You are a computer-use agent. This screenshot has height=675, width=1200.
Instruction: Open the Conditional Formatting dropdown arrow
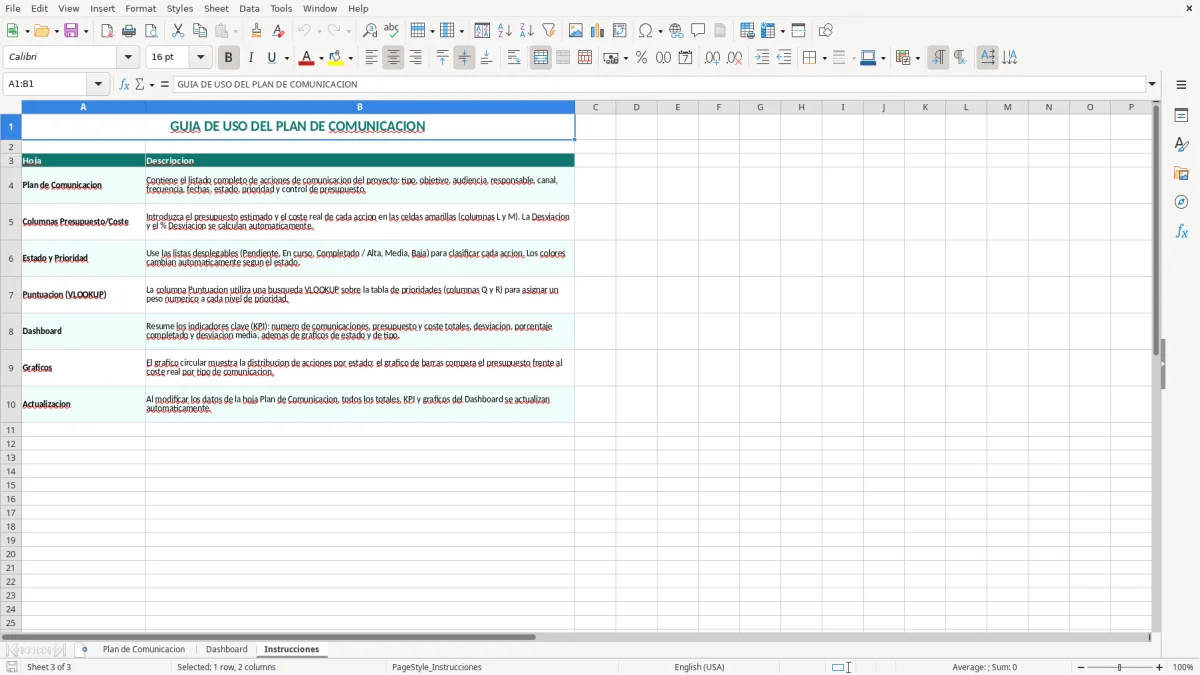click(x=917, y=58)
